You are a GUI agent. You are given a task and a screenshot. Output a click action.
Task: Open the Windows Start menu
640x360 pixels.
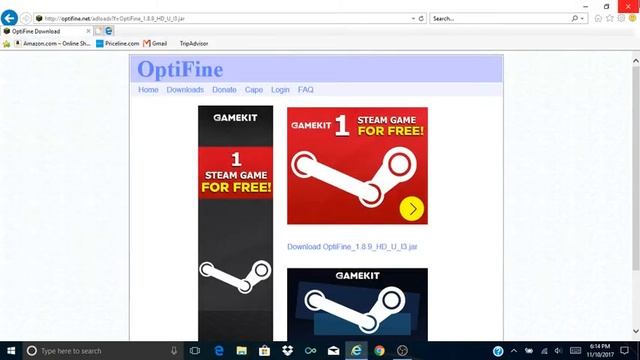coord(11,351)
